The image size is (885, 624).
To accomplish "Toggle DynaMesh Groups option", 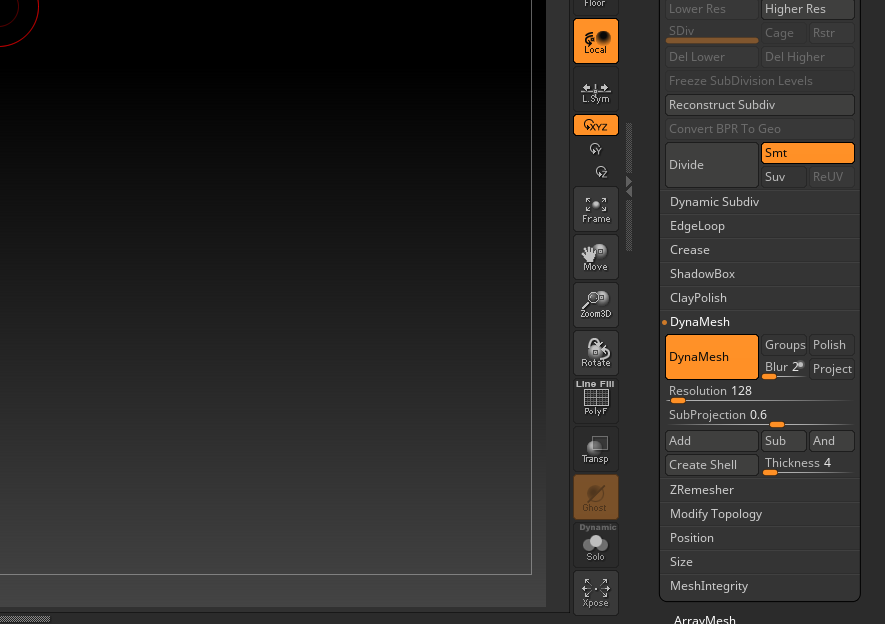I will (x=784, y=345).
